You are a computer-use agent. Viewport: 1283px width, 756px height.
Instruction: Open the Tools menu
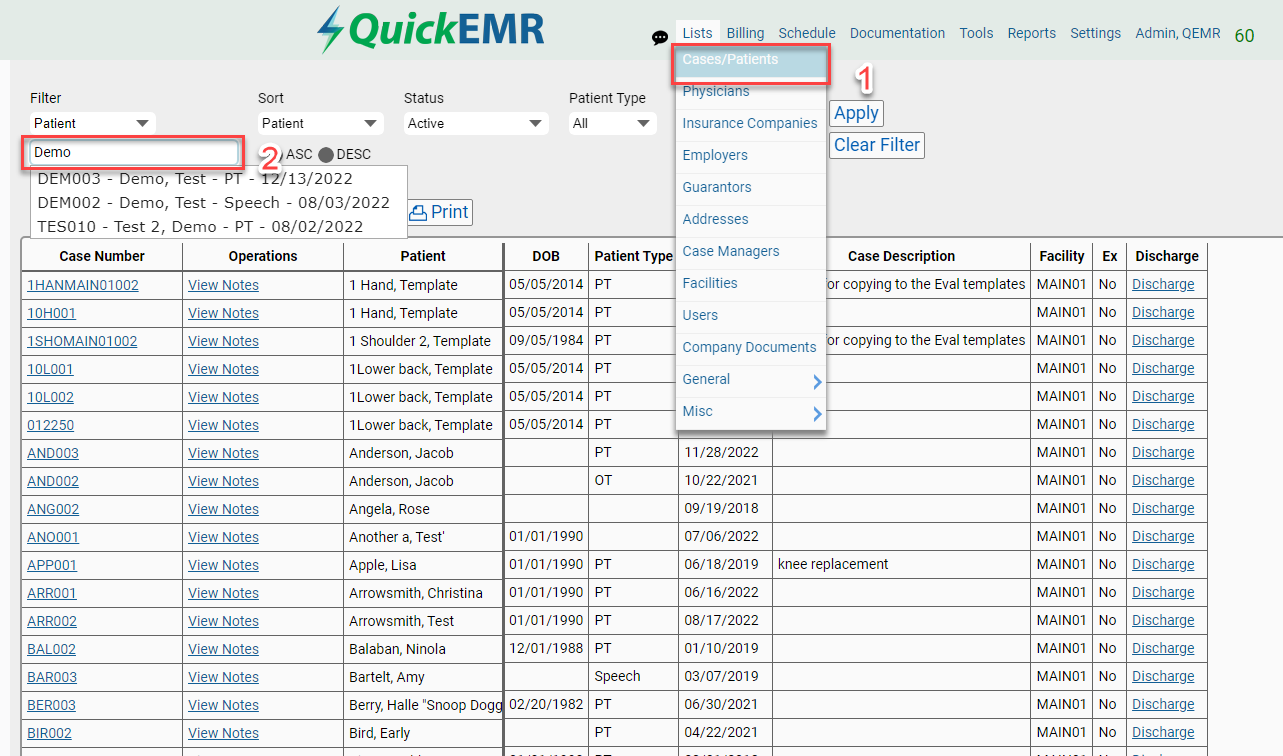(976, 33)
